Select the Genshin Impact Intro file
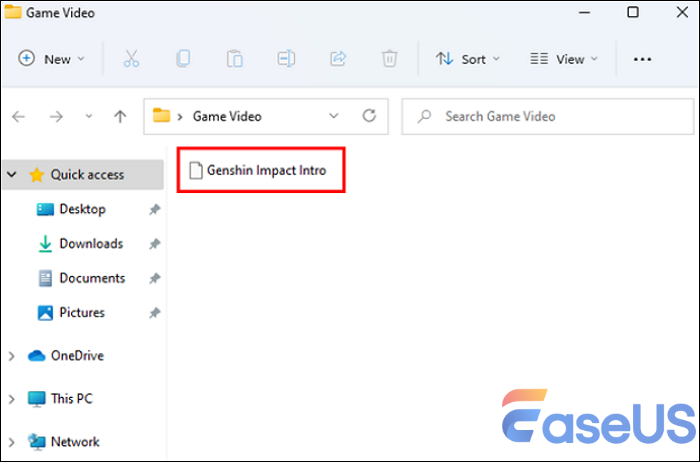 point(258,170)
